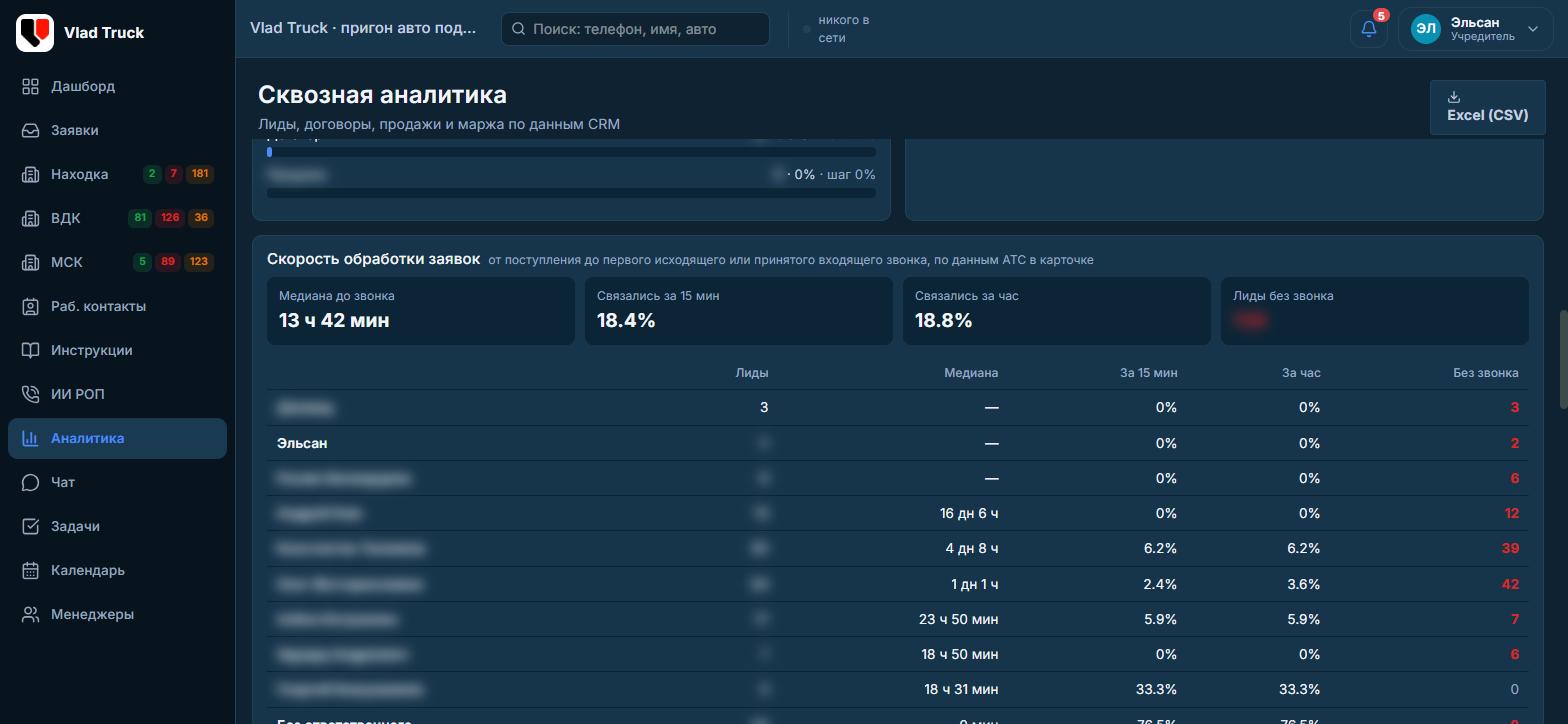
Task: Click the 16 дн 6 ч median cell
Action: pyautogui.click(x=969, y=514)
